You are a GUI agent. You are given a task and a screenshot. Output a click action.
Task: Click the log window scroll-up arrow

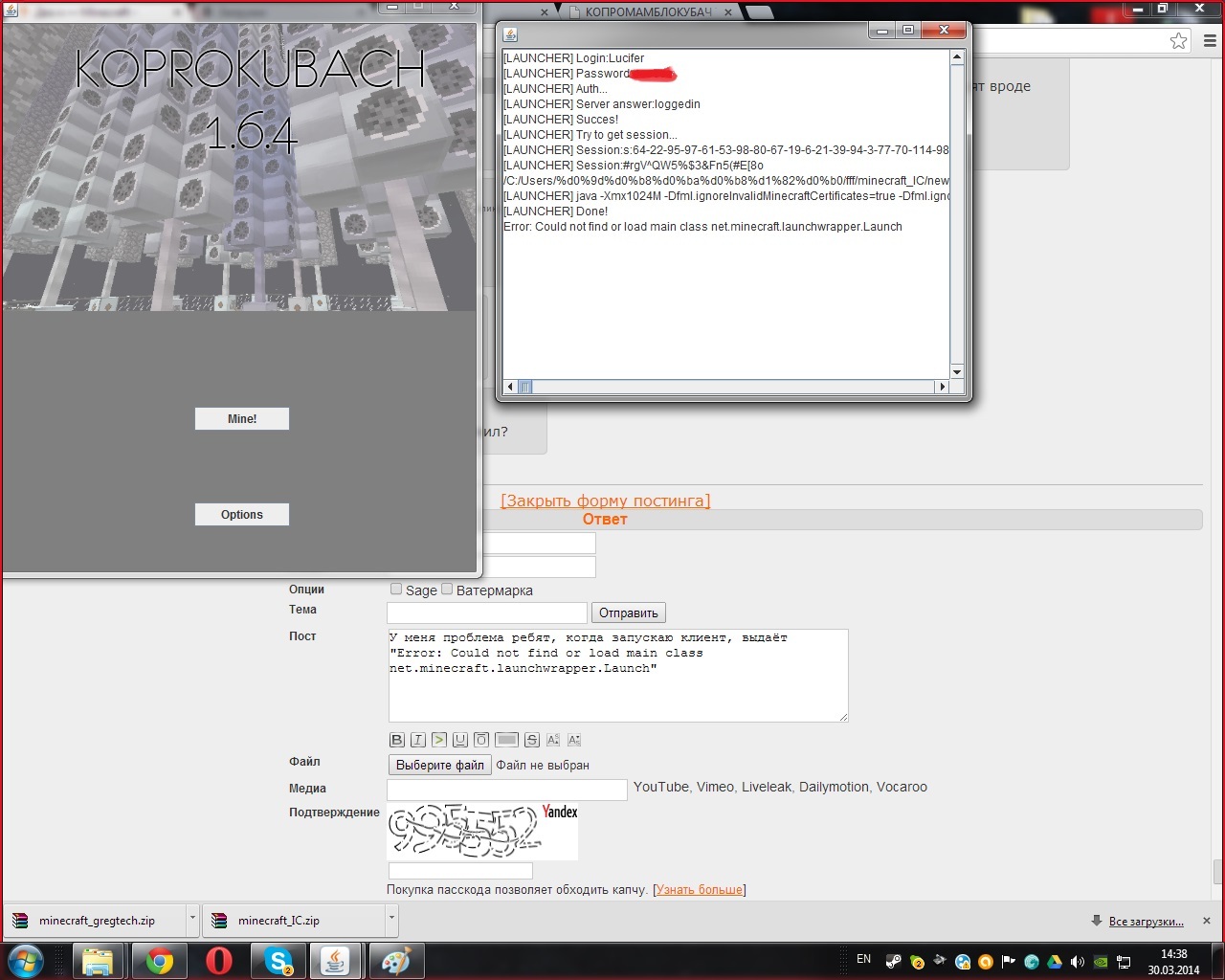pyautogui.click(x=956, y=57)
